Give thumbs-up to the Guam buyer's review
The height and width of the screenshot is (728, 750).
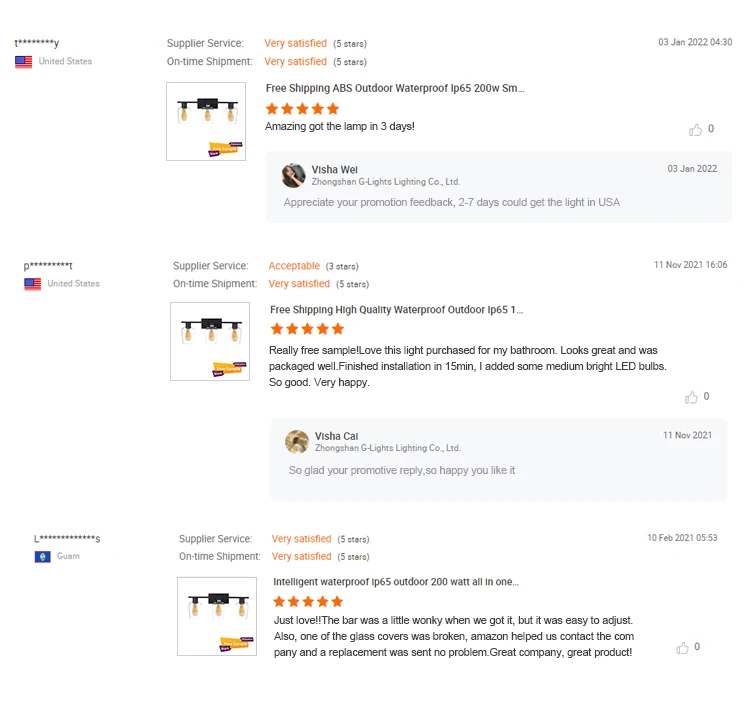(682, 648)
